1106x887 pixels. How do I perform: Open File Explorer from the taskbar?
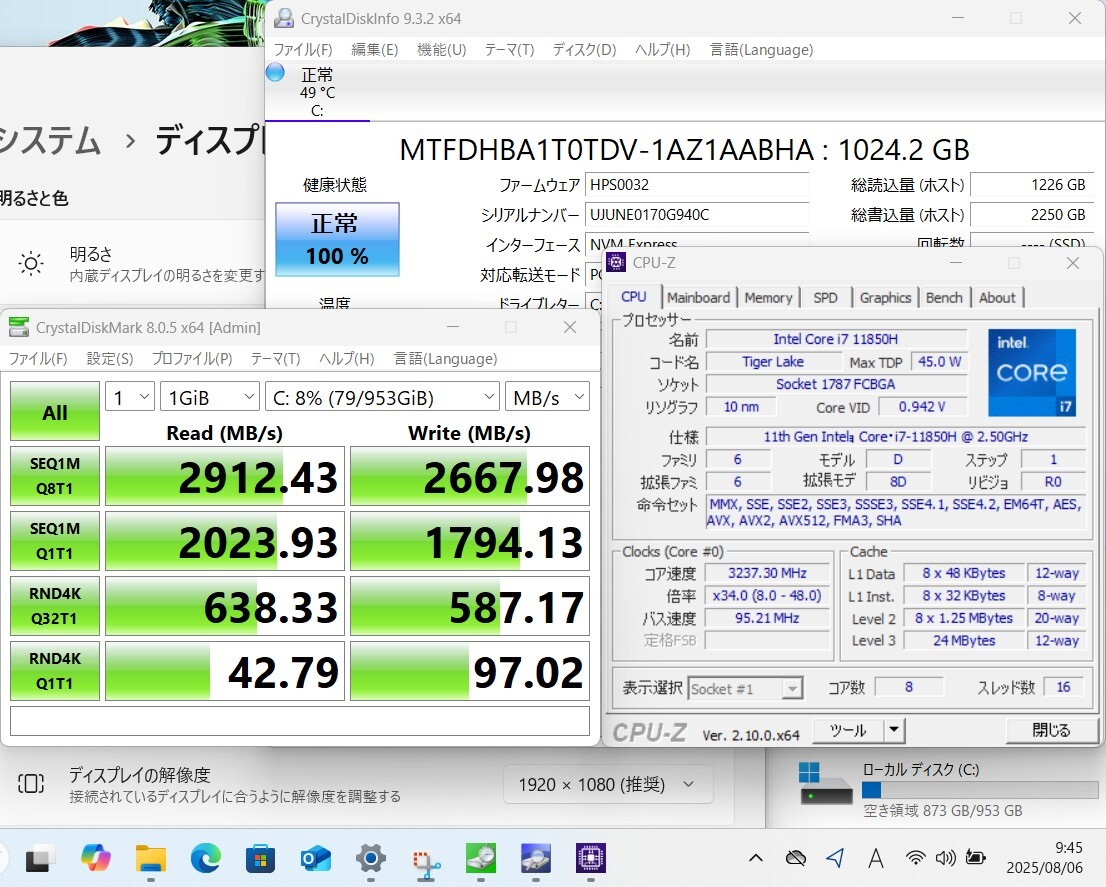150,858
